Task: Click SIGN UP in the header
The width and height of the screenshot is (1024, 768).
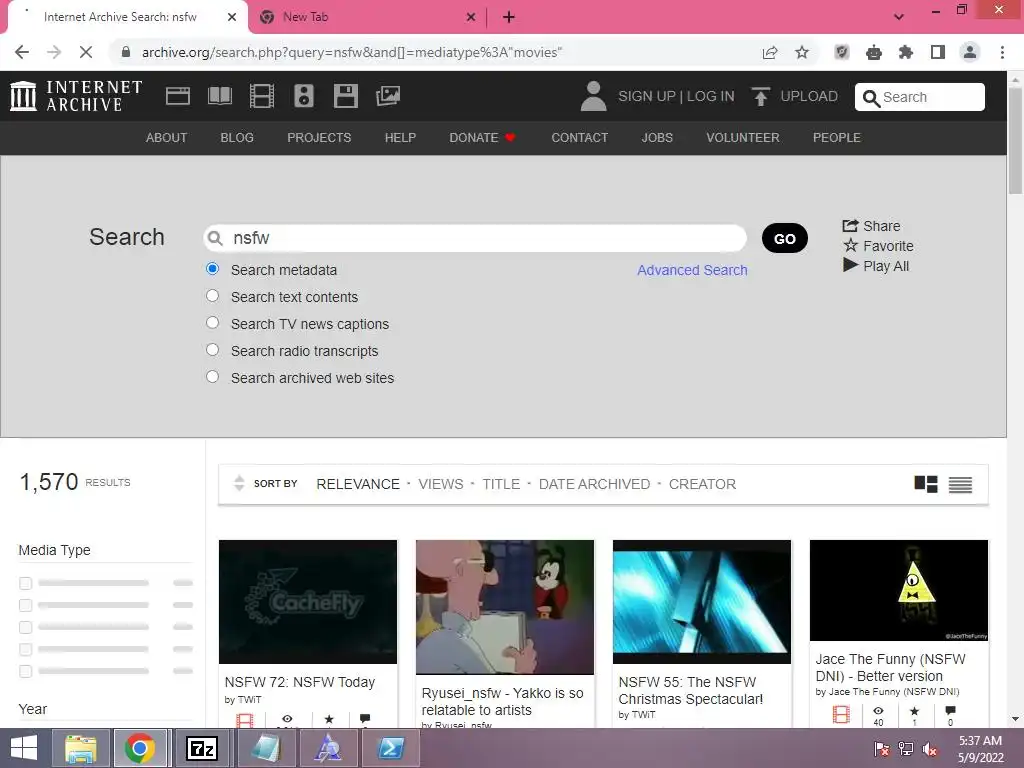Action: (x=647, y=96)
